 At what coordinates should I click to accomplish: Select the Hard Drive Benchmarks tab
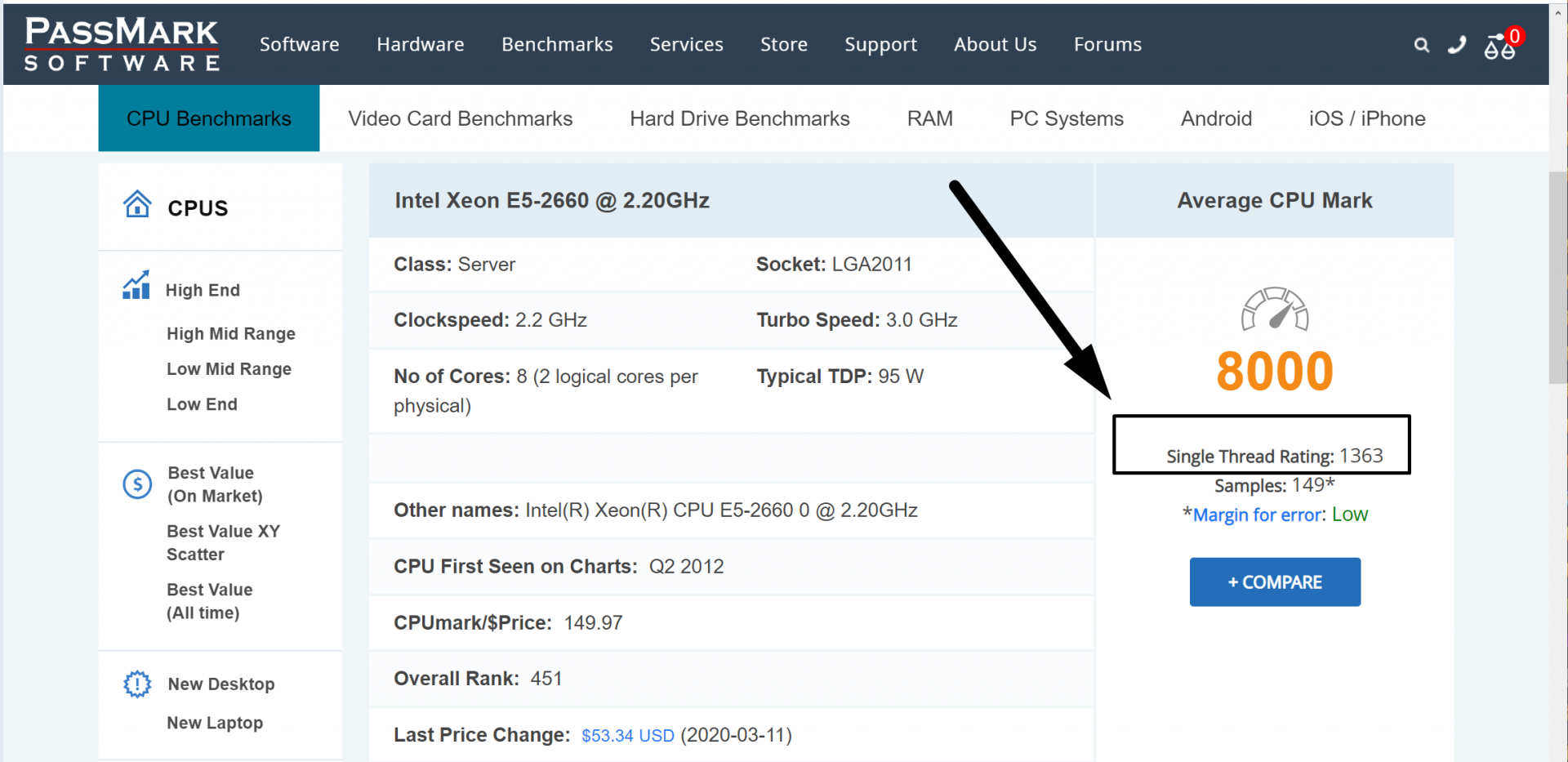coord(740,119)
